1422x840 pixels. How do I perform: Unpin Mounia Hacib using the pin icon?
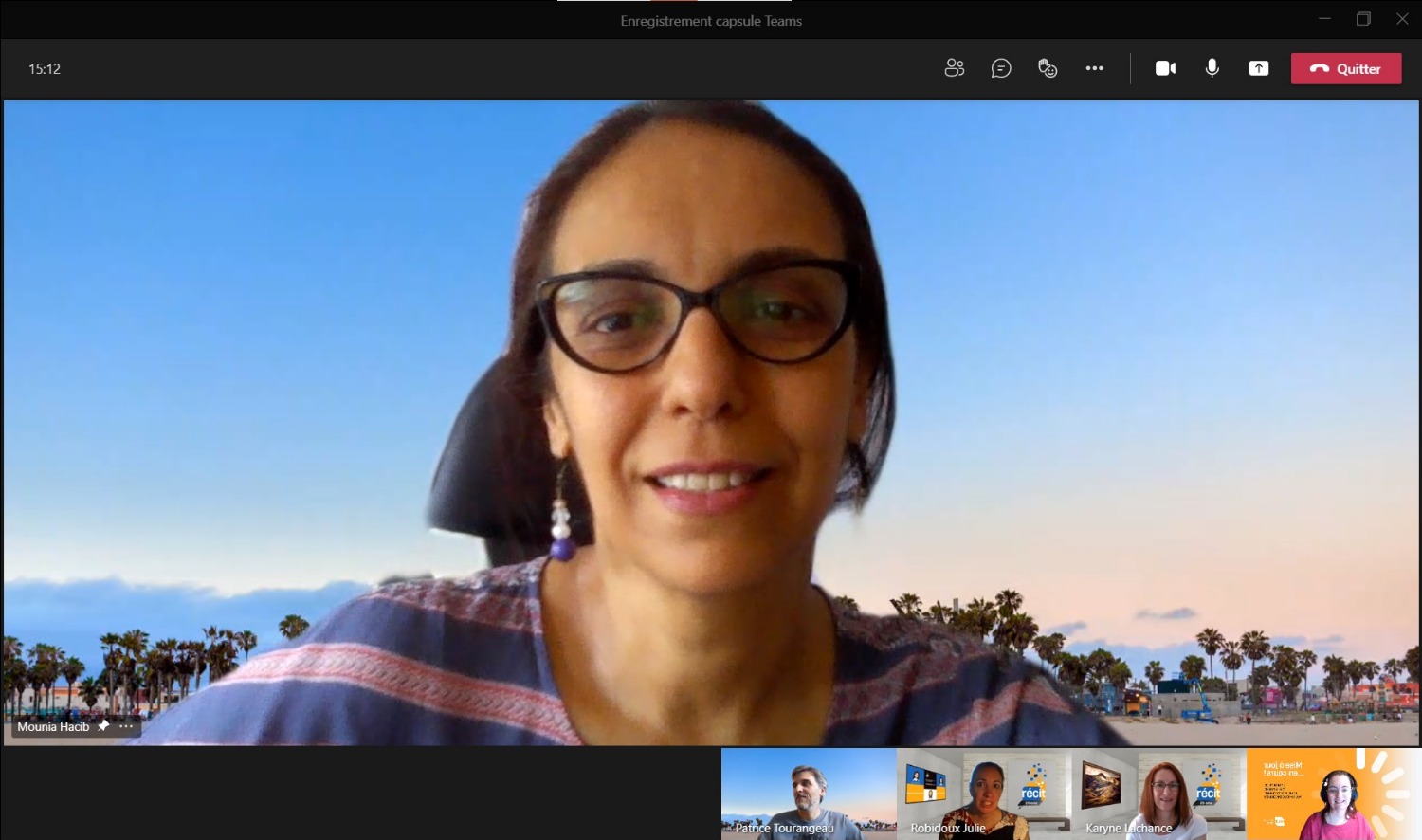[103, 726]
